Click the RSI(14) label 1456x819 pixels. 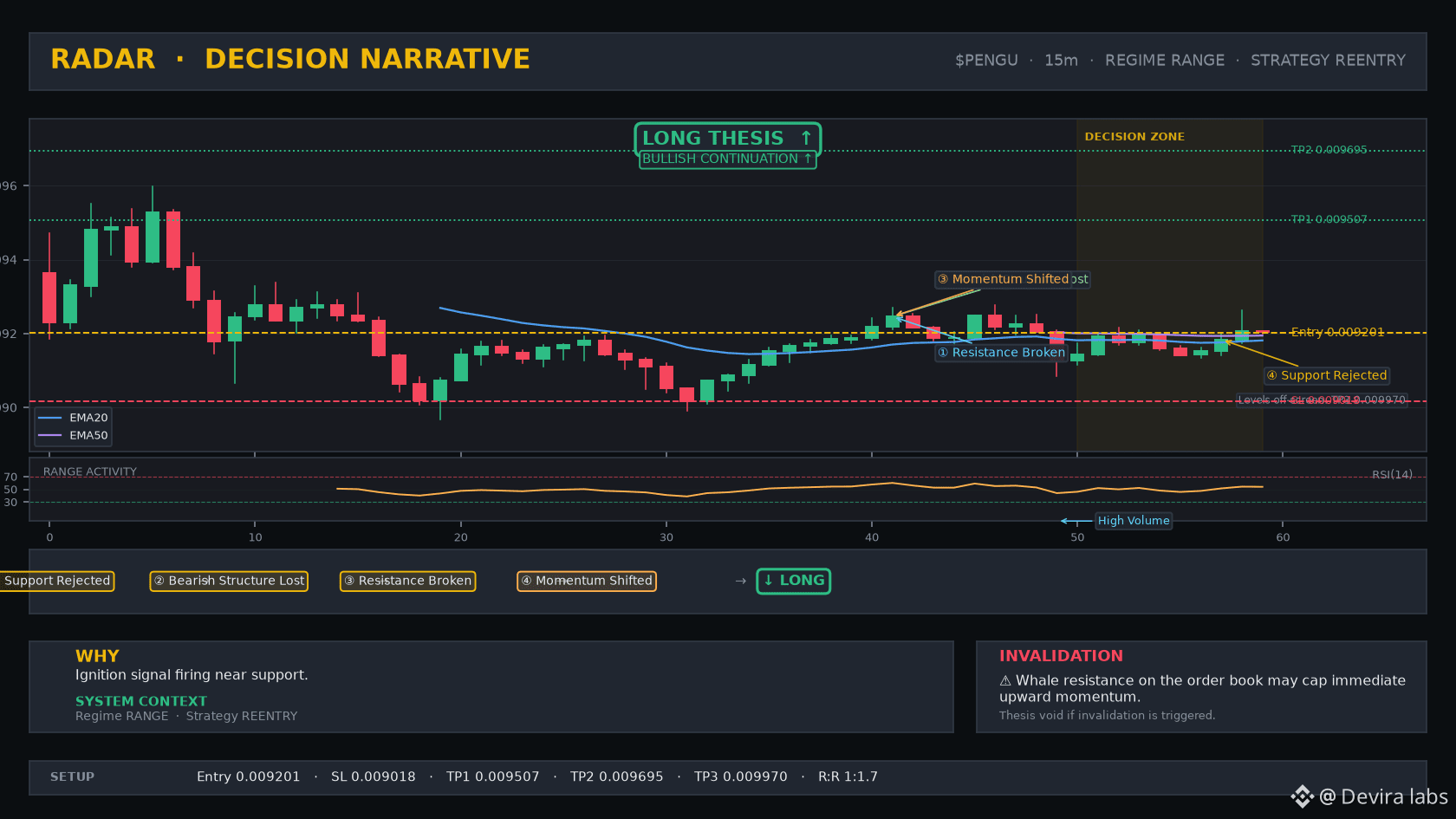(x=1392, y=475)
